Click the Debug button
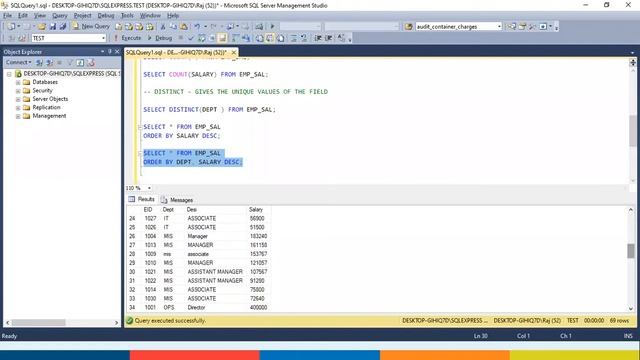The width and height of the screenshot is (640, 360). coord(160,38)
